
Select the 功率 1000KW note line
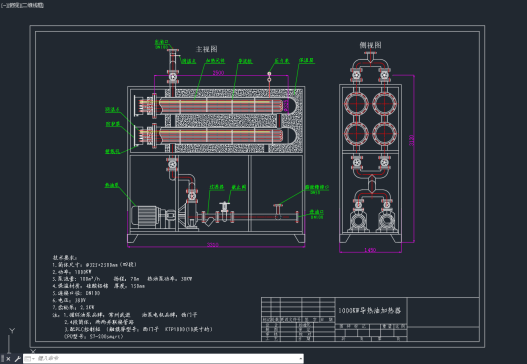pos(72,272)
